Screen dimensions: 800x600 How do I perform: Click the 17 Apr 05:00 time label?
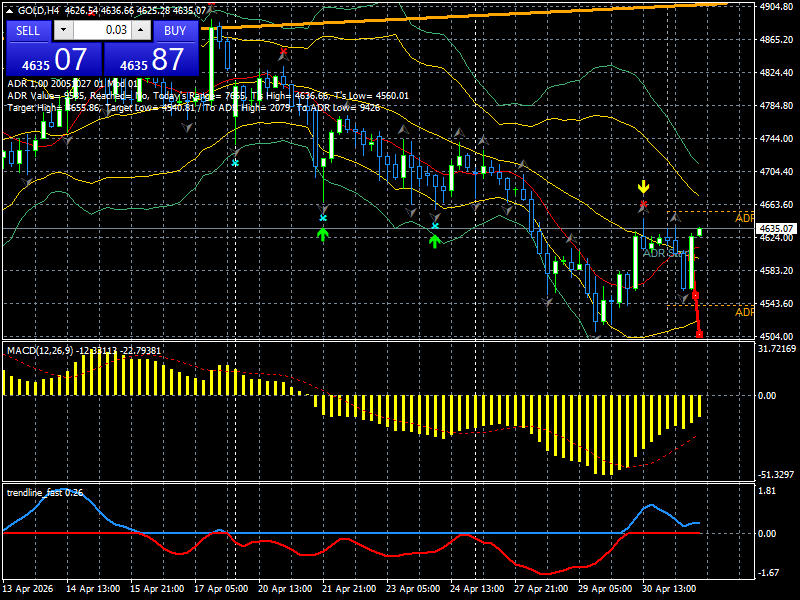pyautogui.click(x=221, y=588)
